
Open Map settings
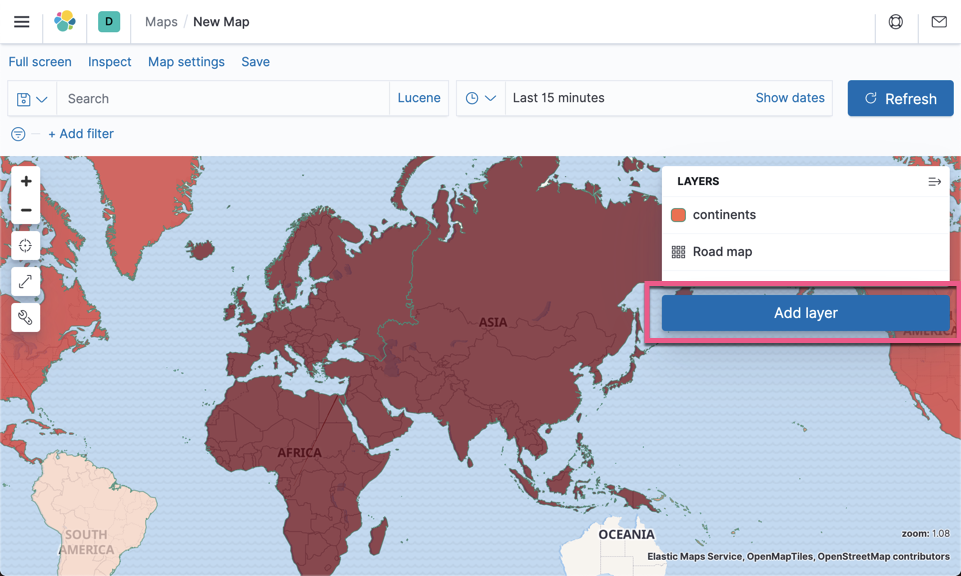[x=186, y=62]
